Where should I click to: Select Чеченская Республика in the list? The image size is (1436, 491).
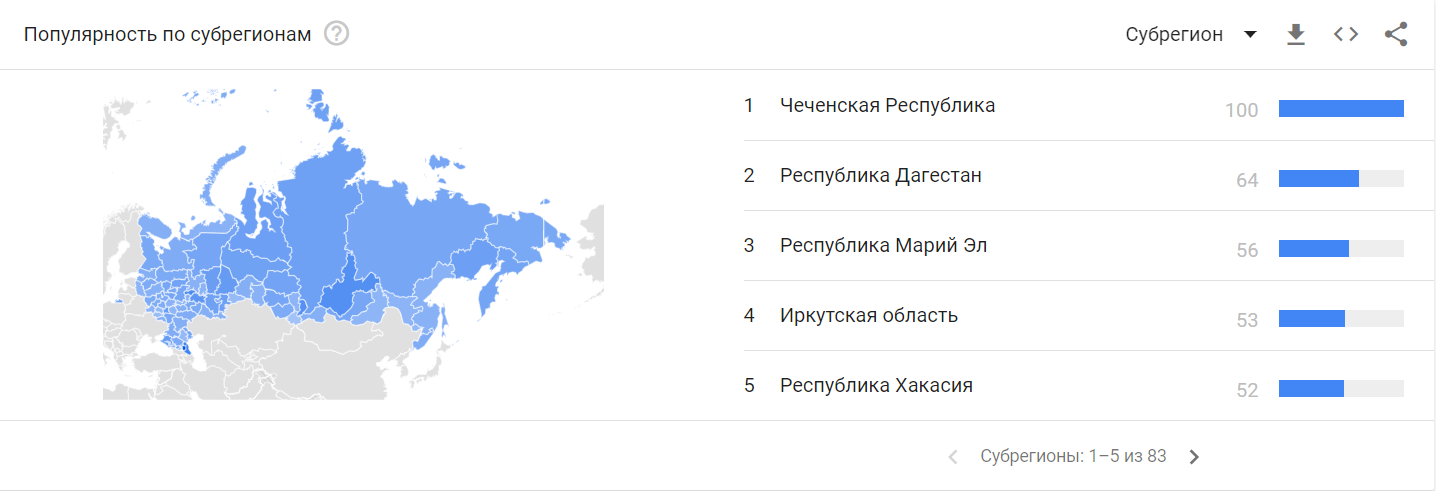(x=887, y=105)
